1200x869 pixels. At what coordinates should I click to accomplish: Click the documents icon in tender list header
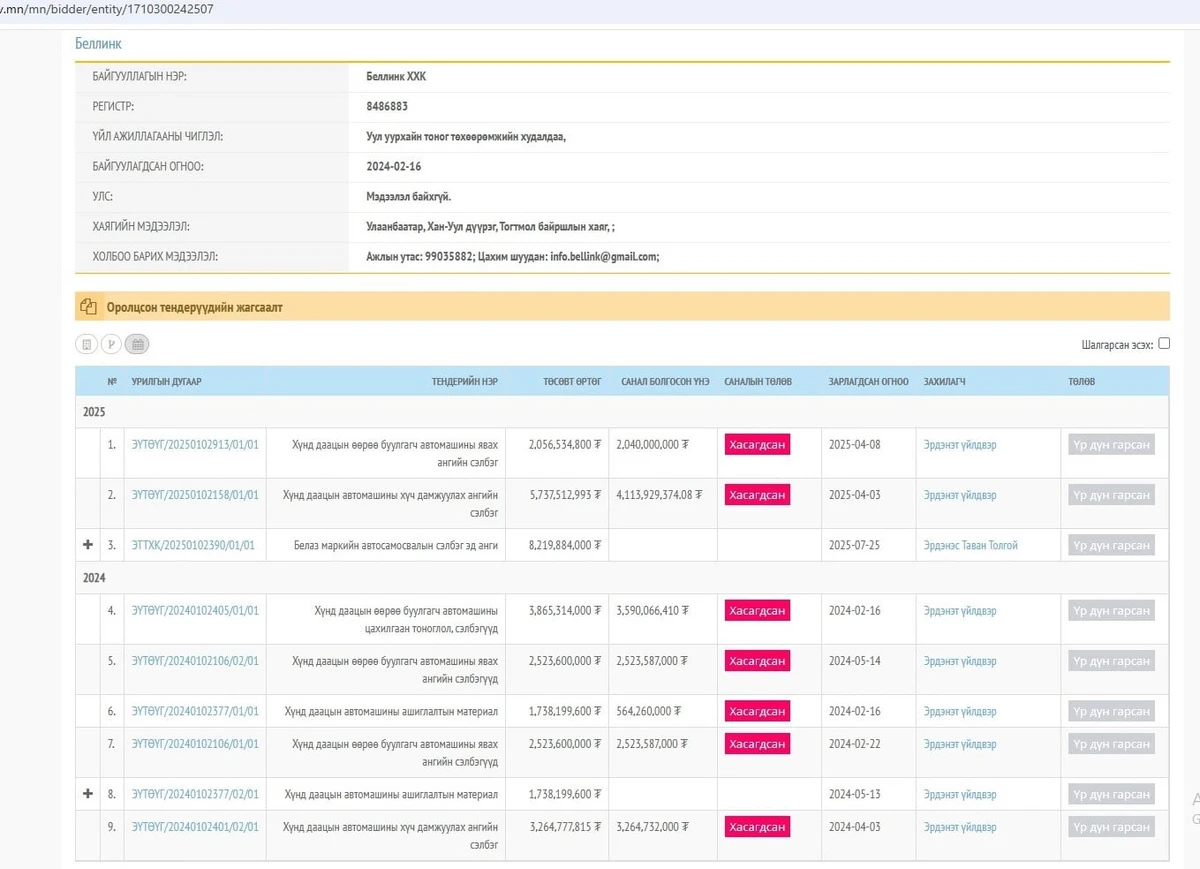[x=88, y=308]
